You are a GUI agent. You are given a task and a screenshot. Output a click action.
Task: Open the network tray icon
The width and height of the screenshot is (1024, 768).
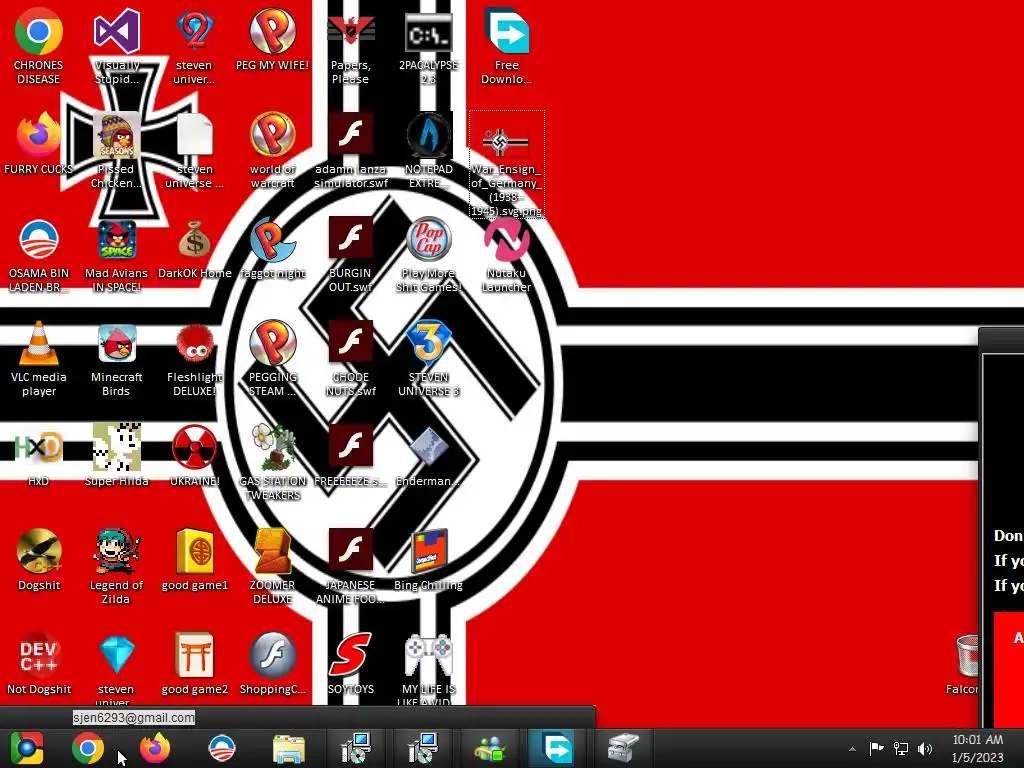click(901, 748)
